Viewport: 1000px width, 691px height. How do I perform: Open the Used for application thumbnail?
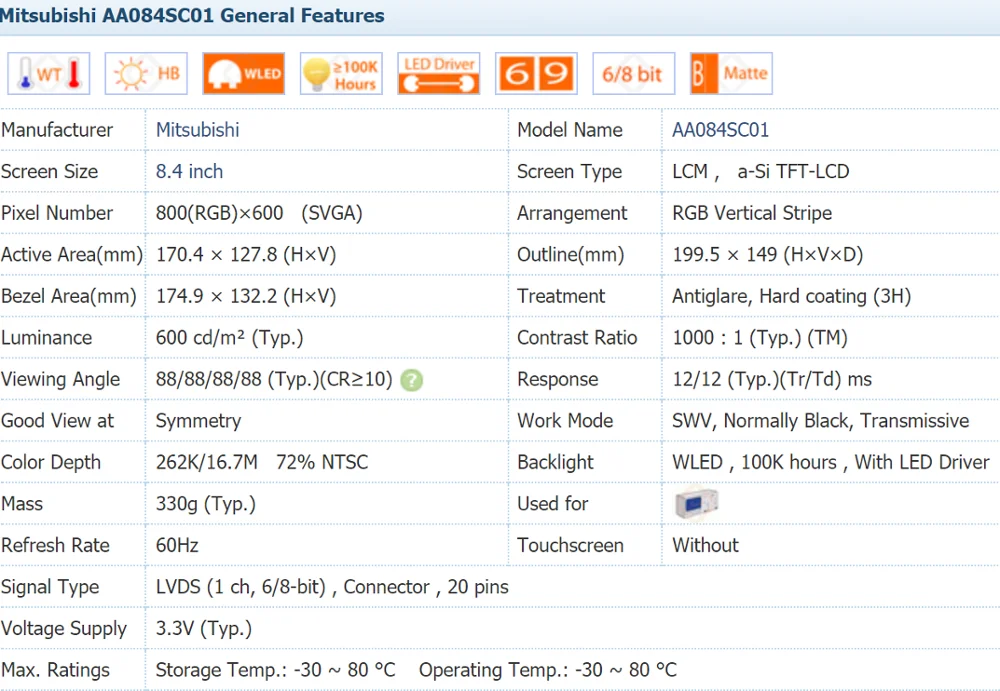click(x=696, y=503)
